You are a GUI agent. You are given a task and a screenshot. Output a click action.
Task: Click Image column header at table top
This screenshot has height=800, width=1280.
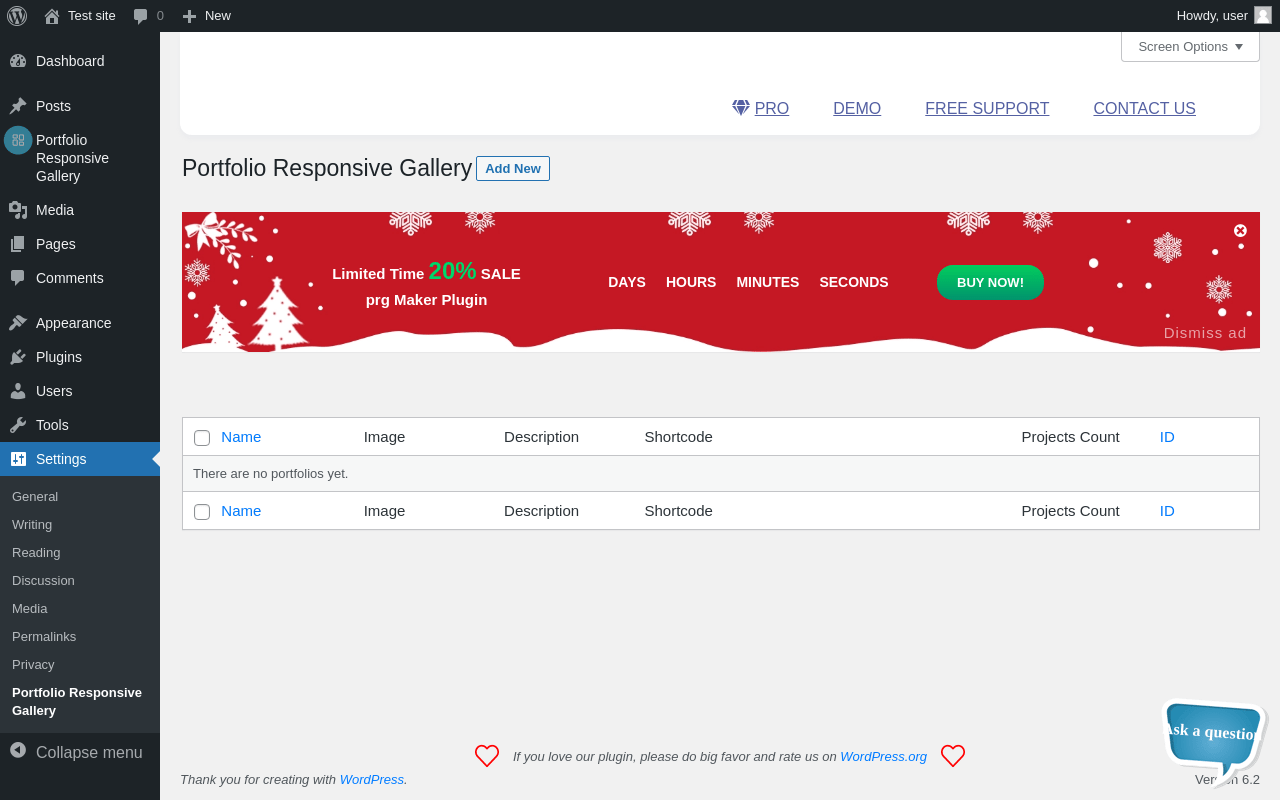(384, 437)
